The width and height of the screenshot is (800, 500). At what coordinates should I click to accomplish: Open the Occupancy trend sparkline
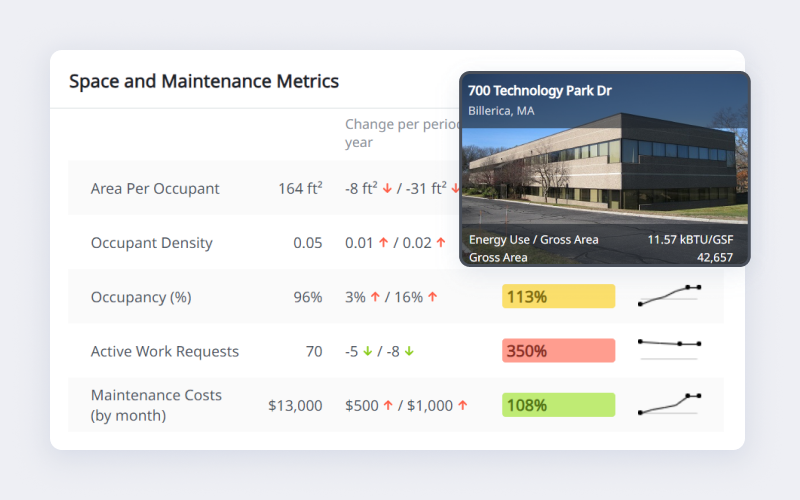[x=669, y=296]
